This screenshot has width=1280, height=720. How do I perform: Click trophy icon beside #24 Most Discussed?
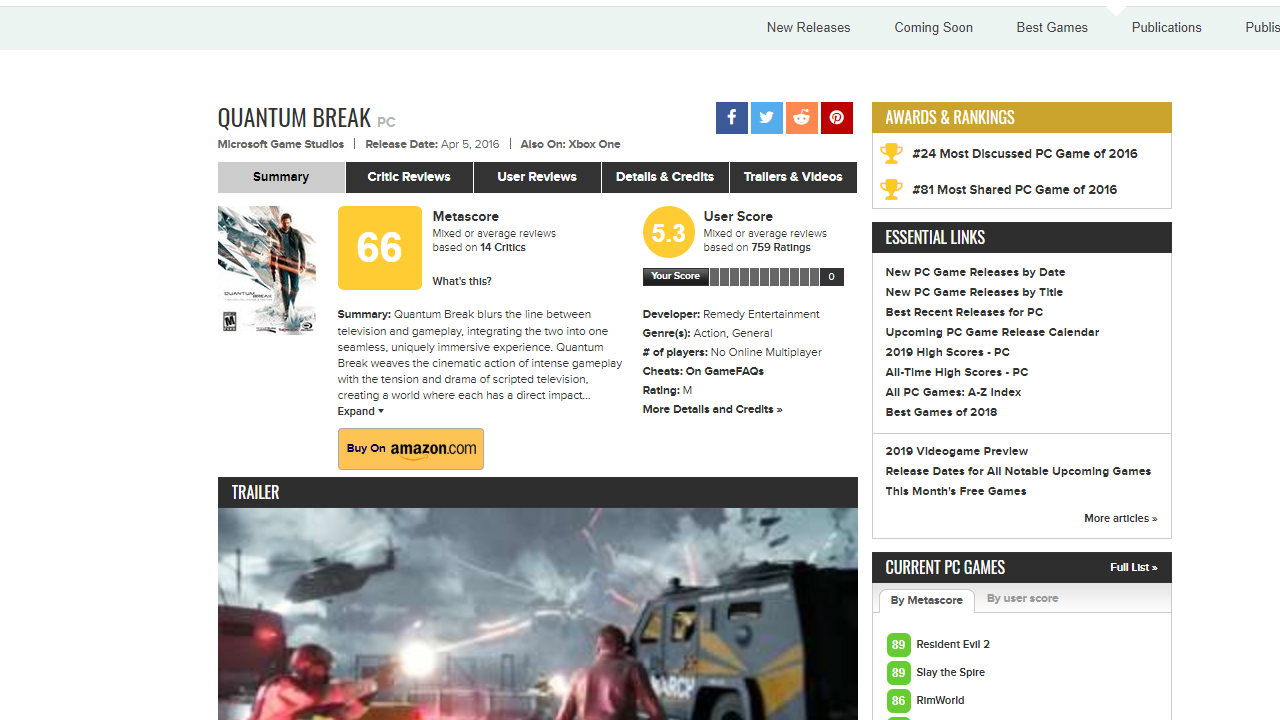(891, 153)
